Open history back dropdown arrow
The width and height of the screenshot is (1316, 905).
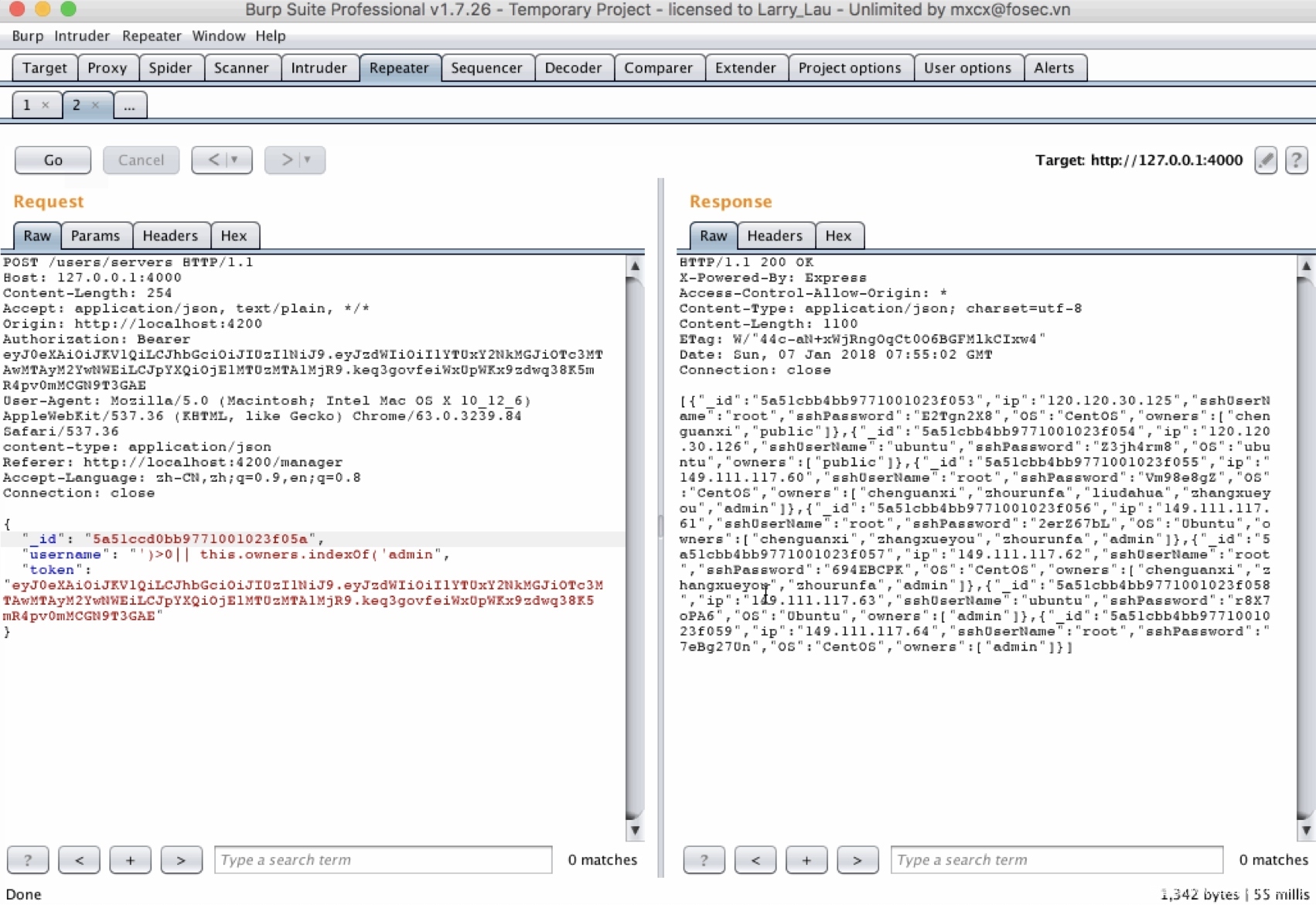235,160
